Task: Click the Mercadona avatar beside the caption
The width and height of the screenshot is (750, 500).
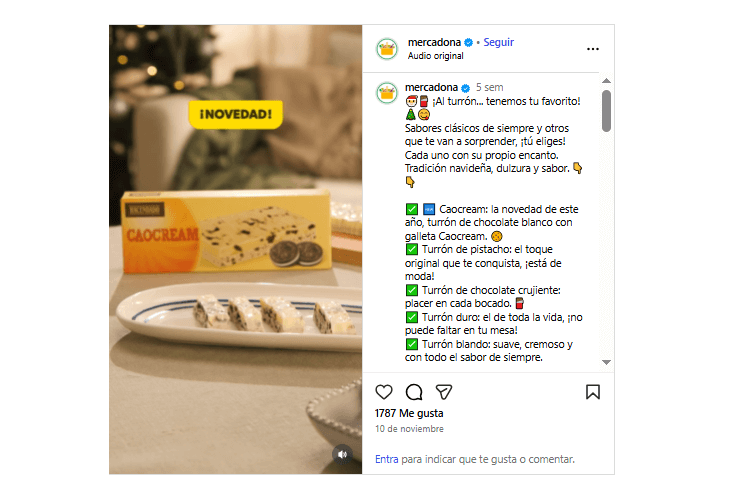Action: tap(387, 93)
